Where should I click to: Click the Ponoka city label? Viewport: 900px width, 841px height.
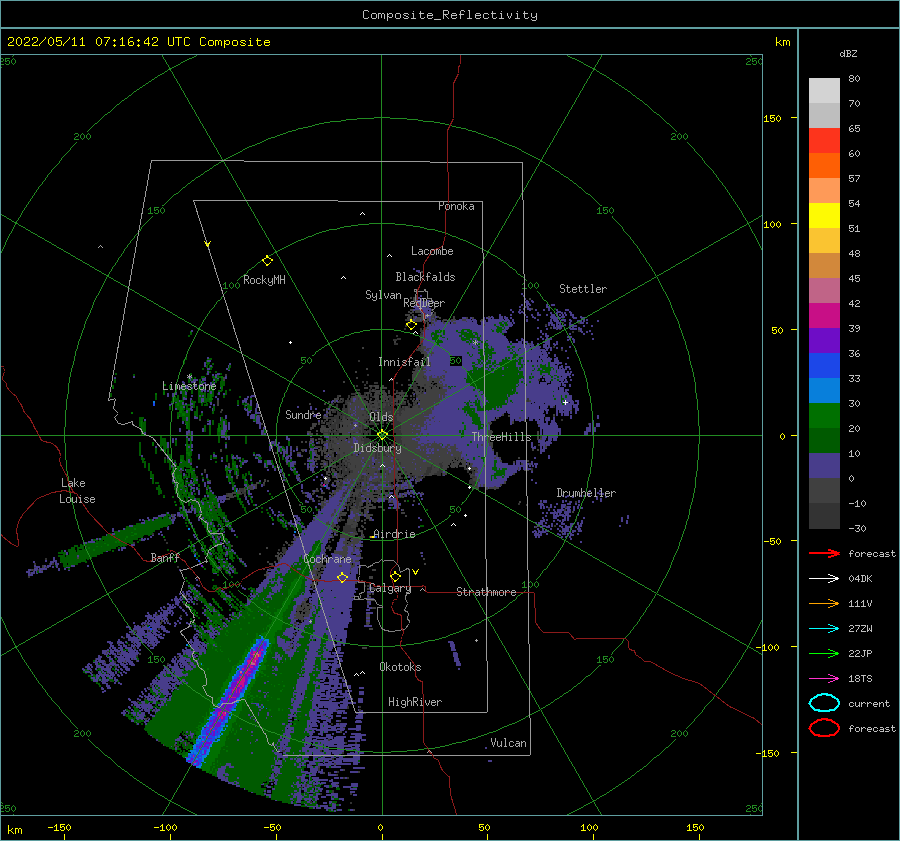tap(456, 206)
